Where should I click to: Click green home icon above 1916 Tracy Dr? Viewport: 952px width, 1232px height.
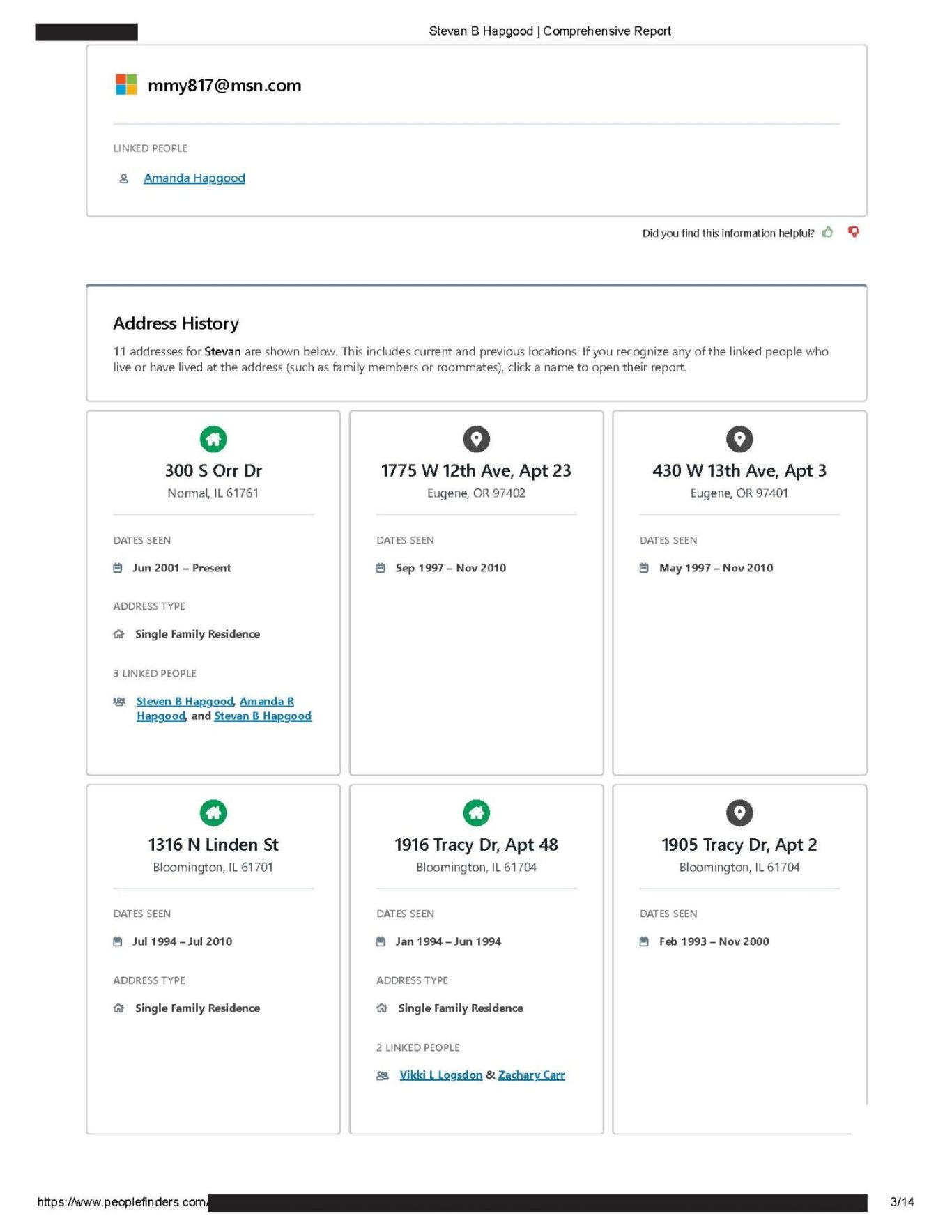pyautogui.click(x=477, y=813)
